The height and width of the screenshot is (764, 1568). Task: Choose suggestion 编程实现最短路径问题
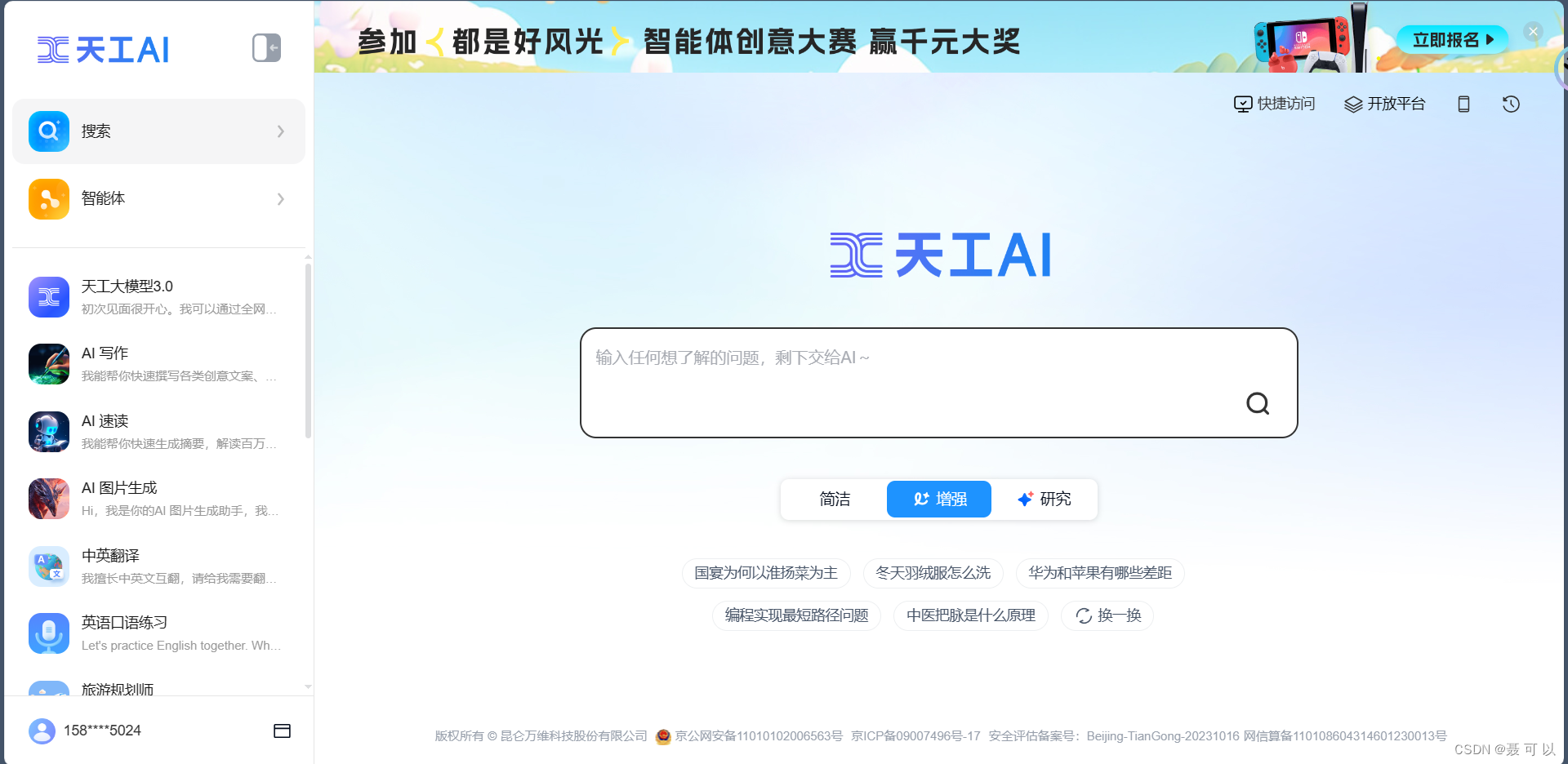(x=796, y=615)
